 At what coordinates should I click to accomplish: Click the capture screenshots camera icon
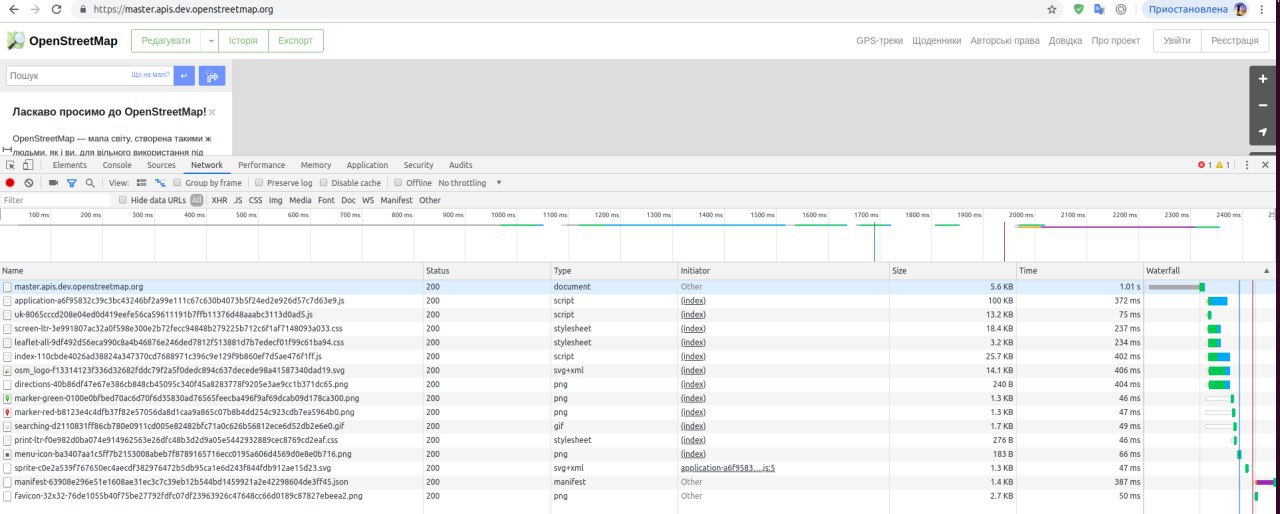[x=54, y=183]
